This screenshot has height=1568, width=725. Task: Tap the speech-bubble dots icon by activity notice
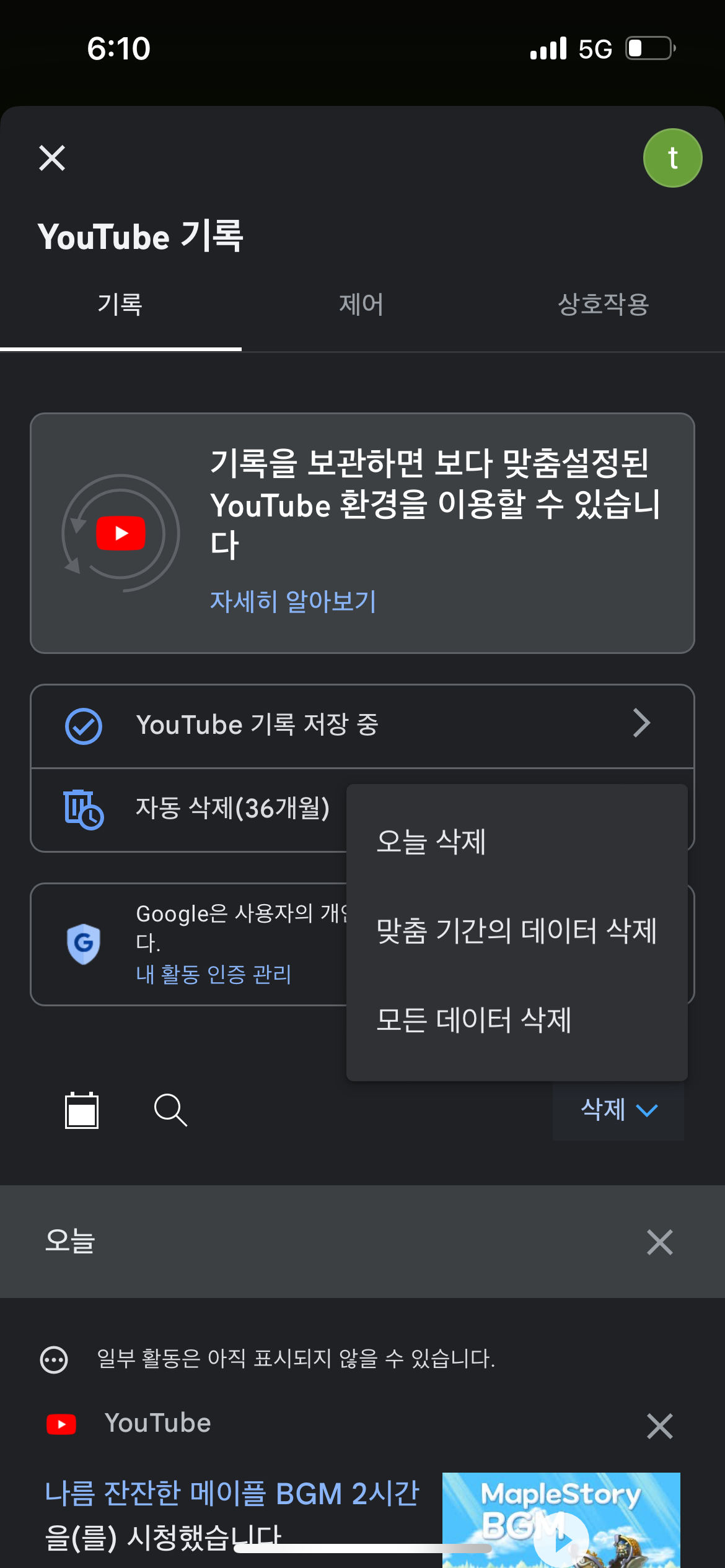click(x=54, y=1360)
